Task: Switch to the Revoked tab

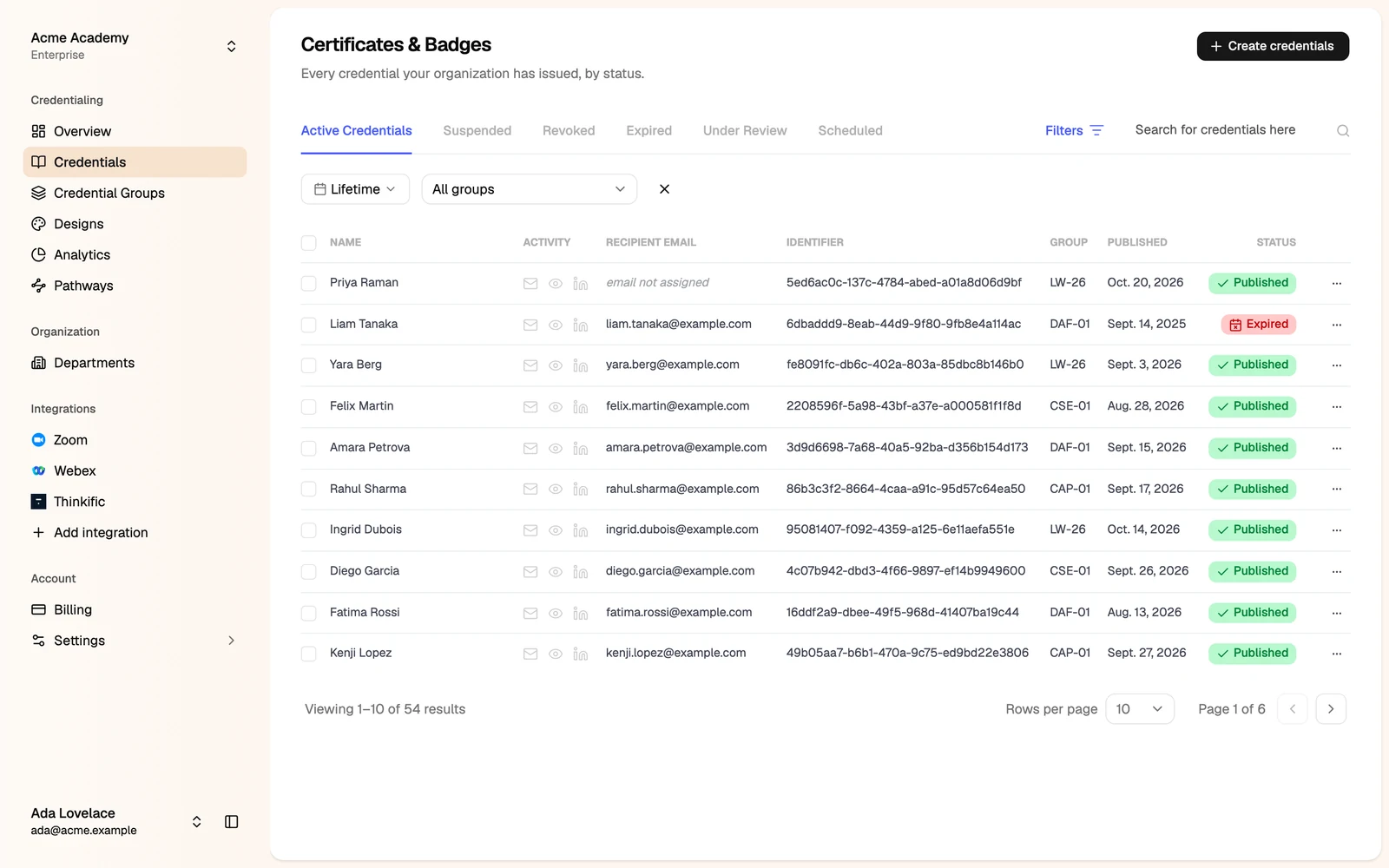Action: pos(569,131)
